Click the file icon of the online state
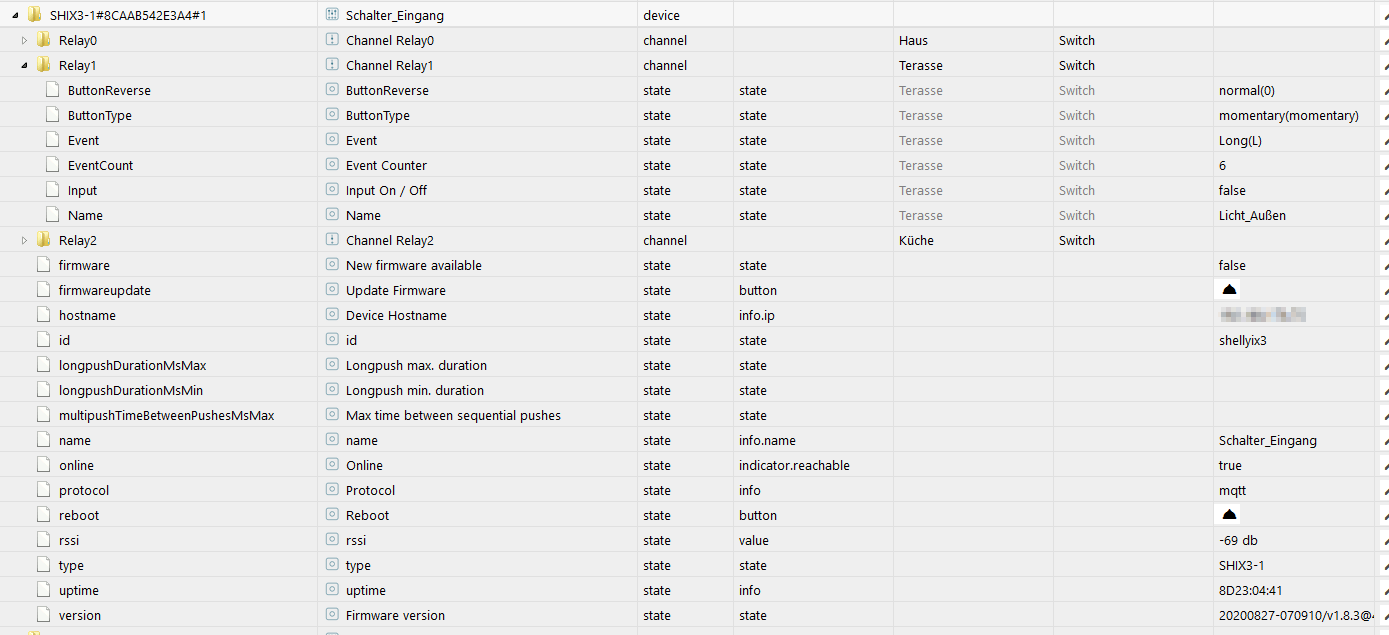This screenshot has height=635, width=1389. click(x=43, y=465)
